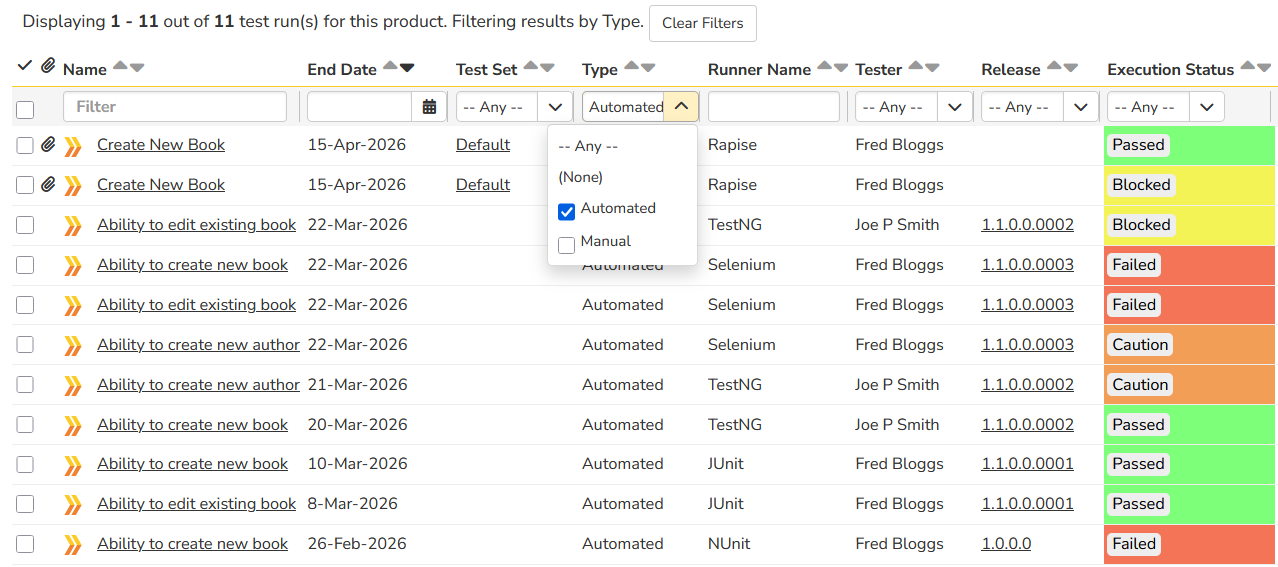The image size is (1278, 567).
Task: Click attachment paperclip on Blocked Create New Book
Action: 48,185
